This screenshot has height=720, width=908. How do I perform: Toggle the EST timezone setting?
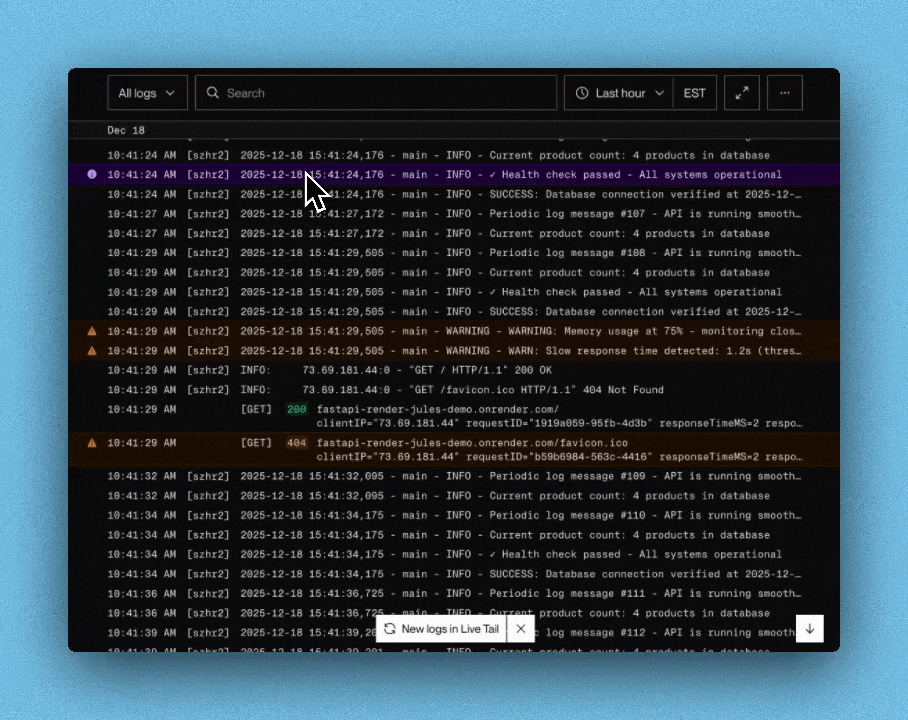(x=694, y=92)
